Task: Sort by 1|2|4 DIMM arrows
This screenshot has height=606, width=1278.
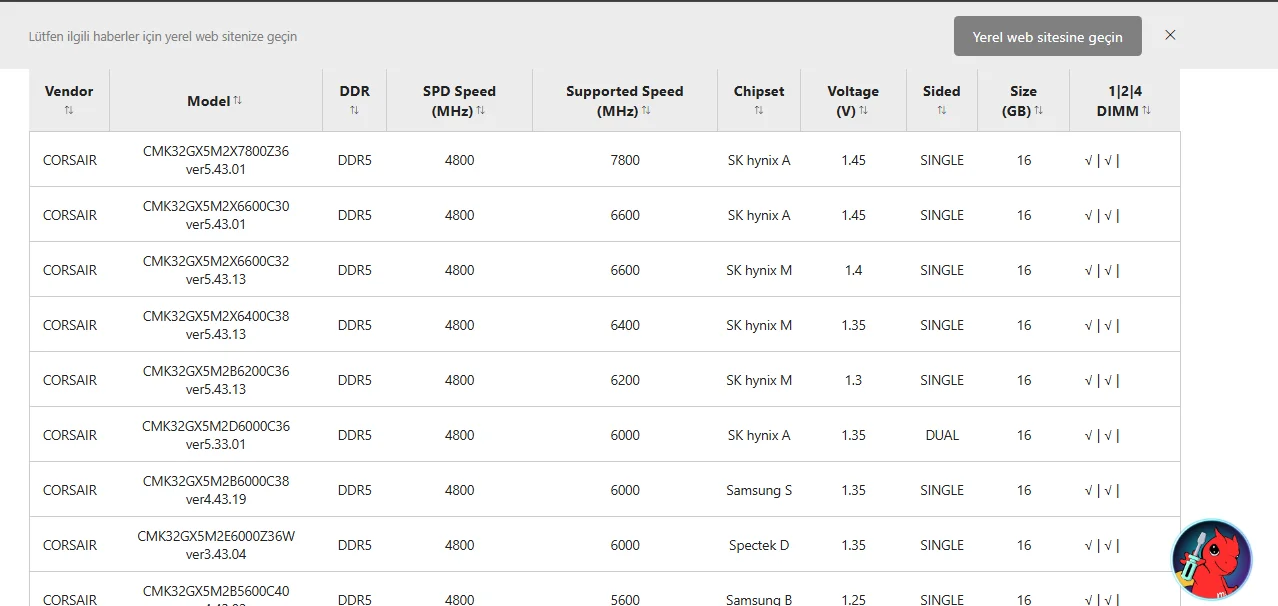Action: click(1146, 111)
